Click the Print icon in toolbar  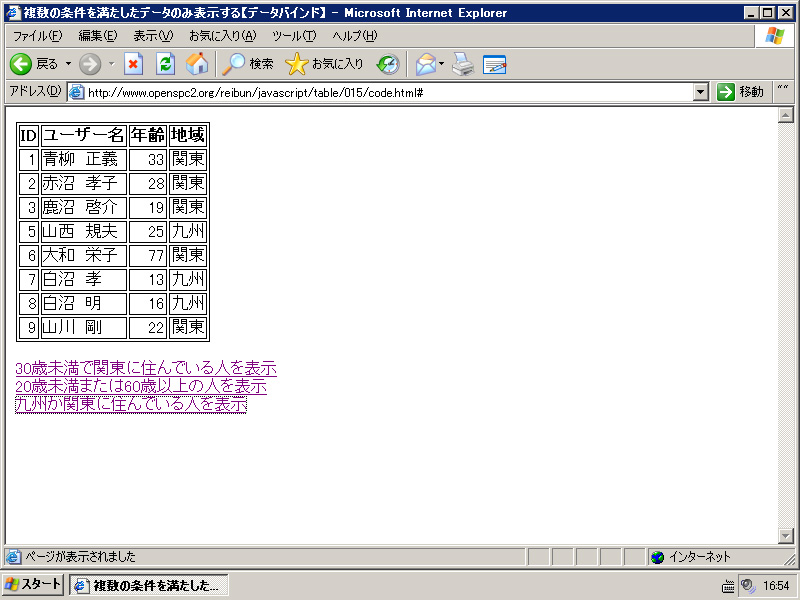tap(462, 64)
